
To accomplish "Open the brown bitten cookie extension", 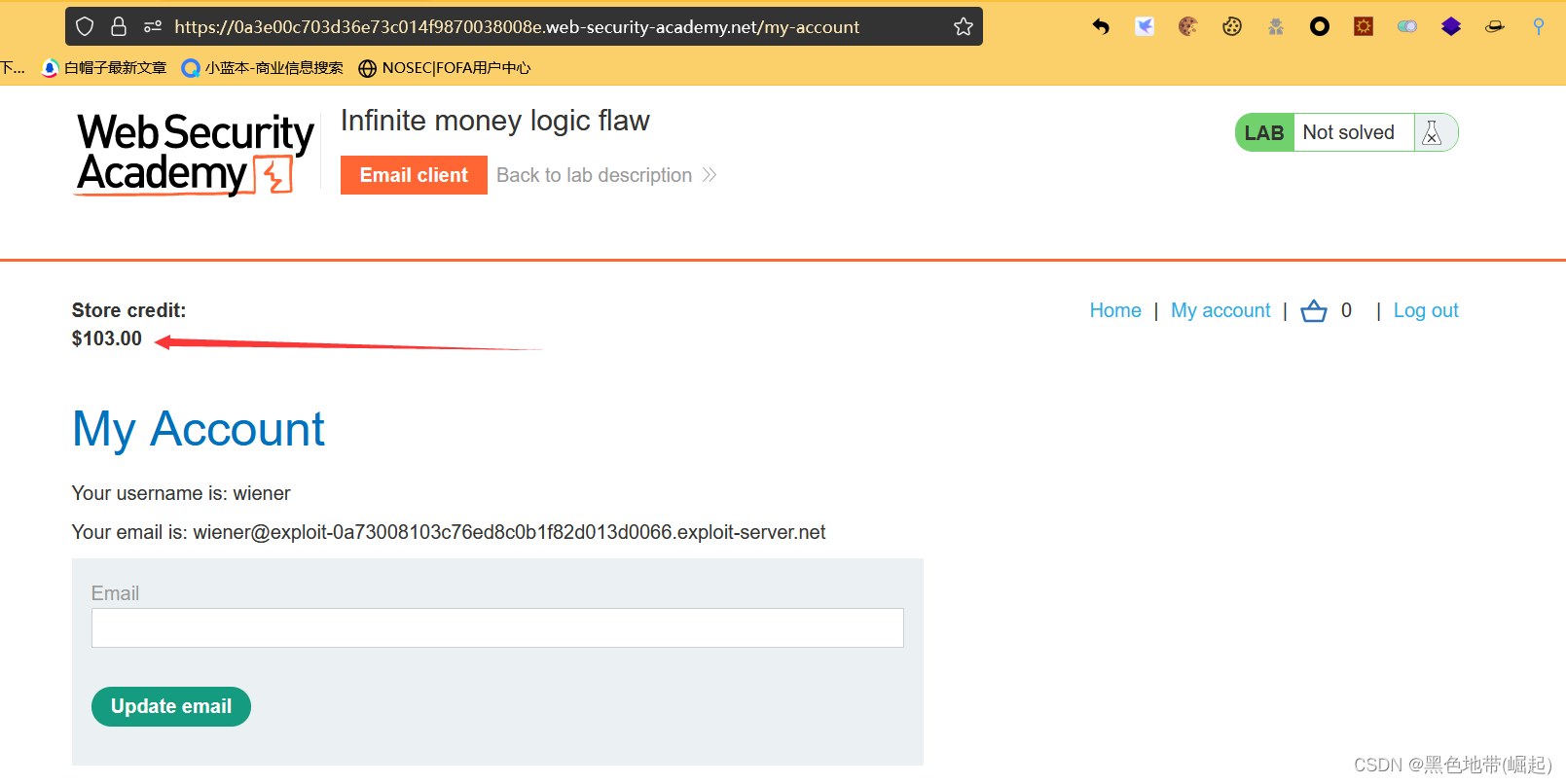I will click(1187, 26).
